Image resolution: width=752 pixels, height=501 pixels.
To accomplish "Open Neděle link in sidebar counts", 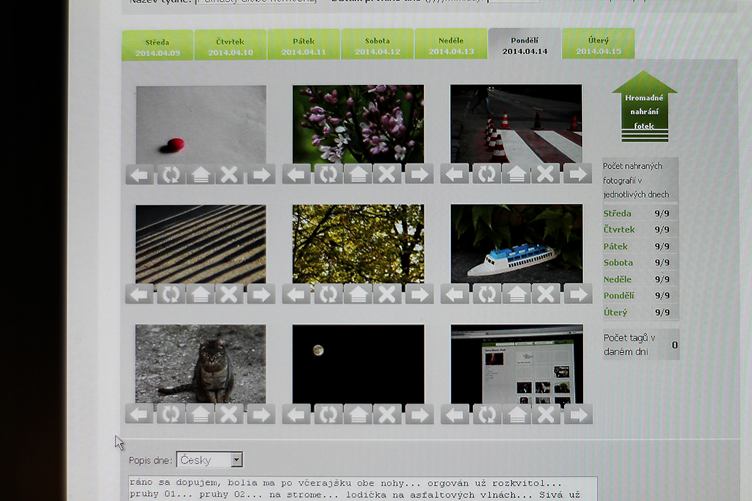I will (x=617, y=279).
